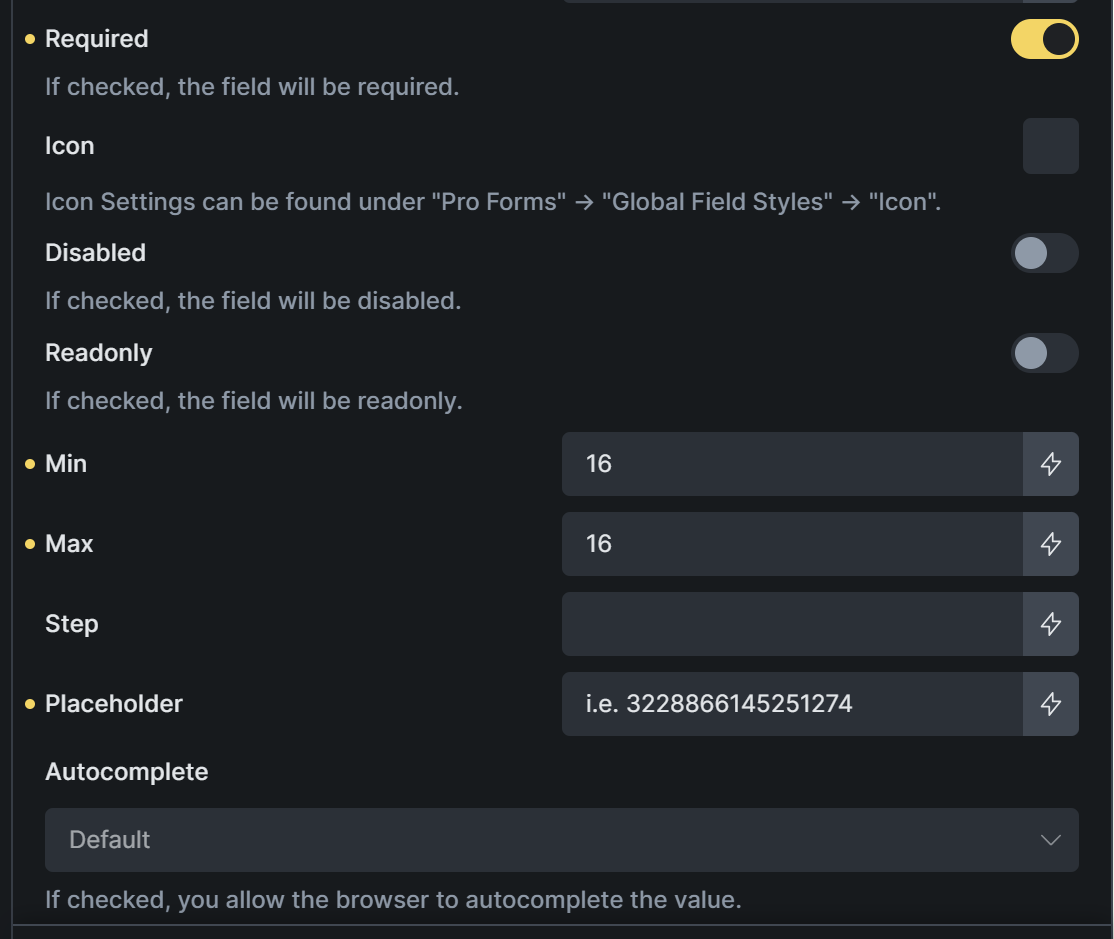The height and width of the screenshot is (939, 1114).
Task: Click the Autocomplete setting label
Action: pyautogui.click(x=126, y=772)
